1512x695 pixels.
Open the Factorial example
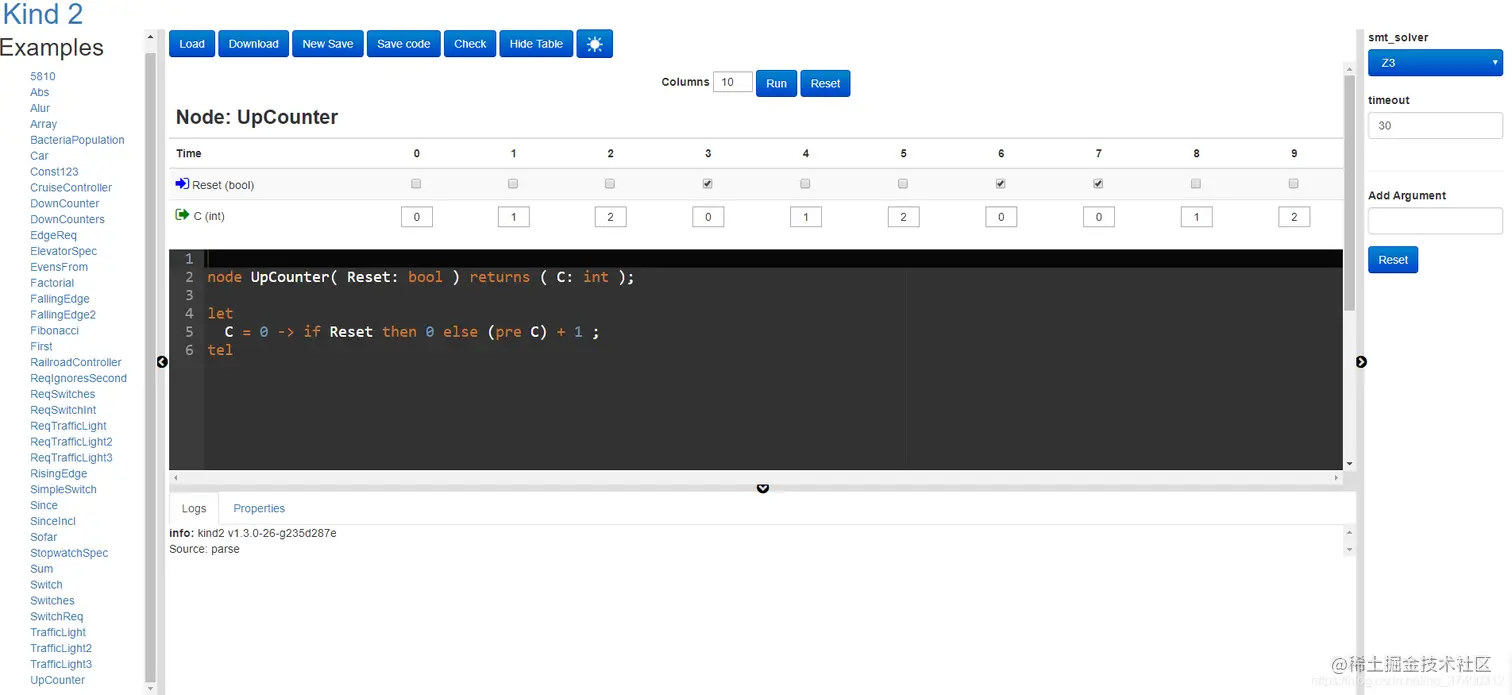point(52,283)
